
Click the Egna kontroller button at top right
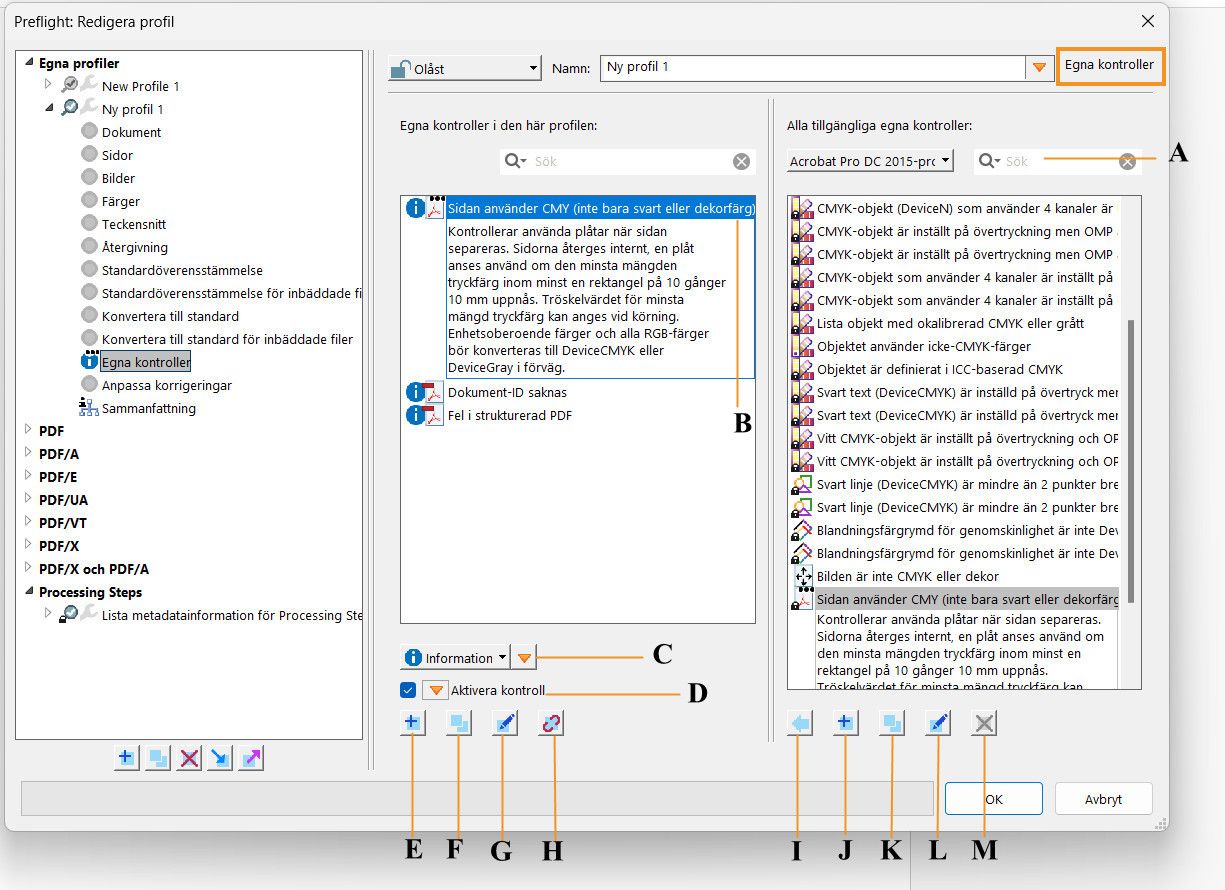tap(1109, 65)
